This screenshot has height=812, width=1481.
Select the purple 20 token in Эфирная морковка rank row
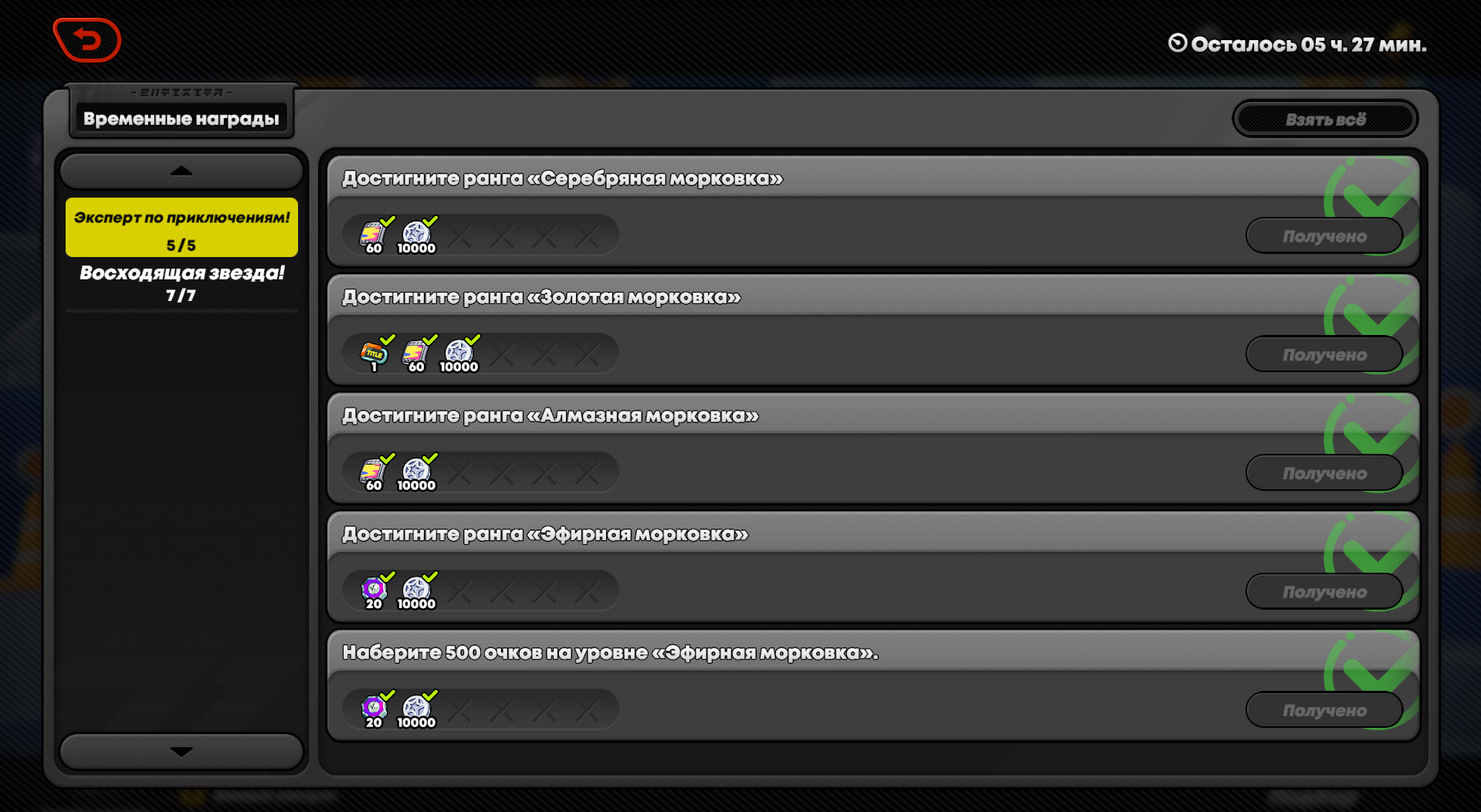(374, 591)
